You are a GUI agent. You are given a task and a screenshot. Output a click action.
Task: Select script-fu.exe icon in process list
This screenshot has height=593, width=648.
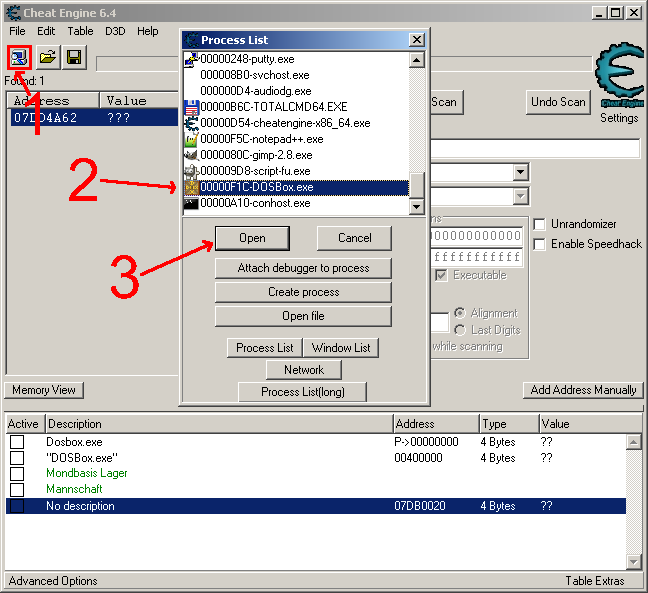[x=191, y=171]
